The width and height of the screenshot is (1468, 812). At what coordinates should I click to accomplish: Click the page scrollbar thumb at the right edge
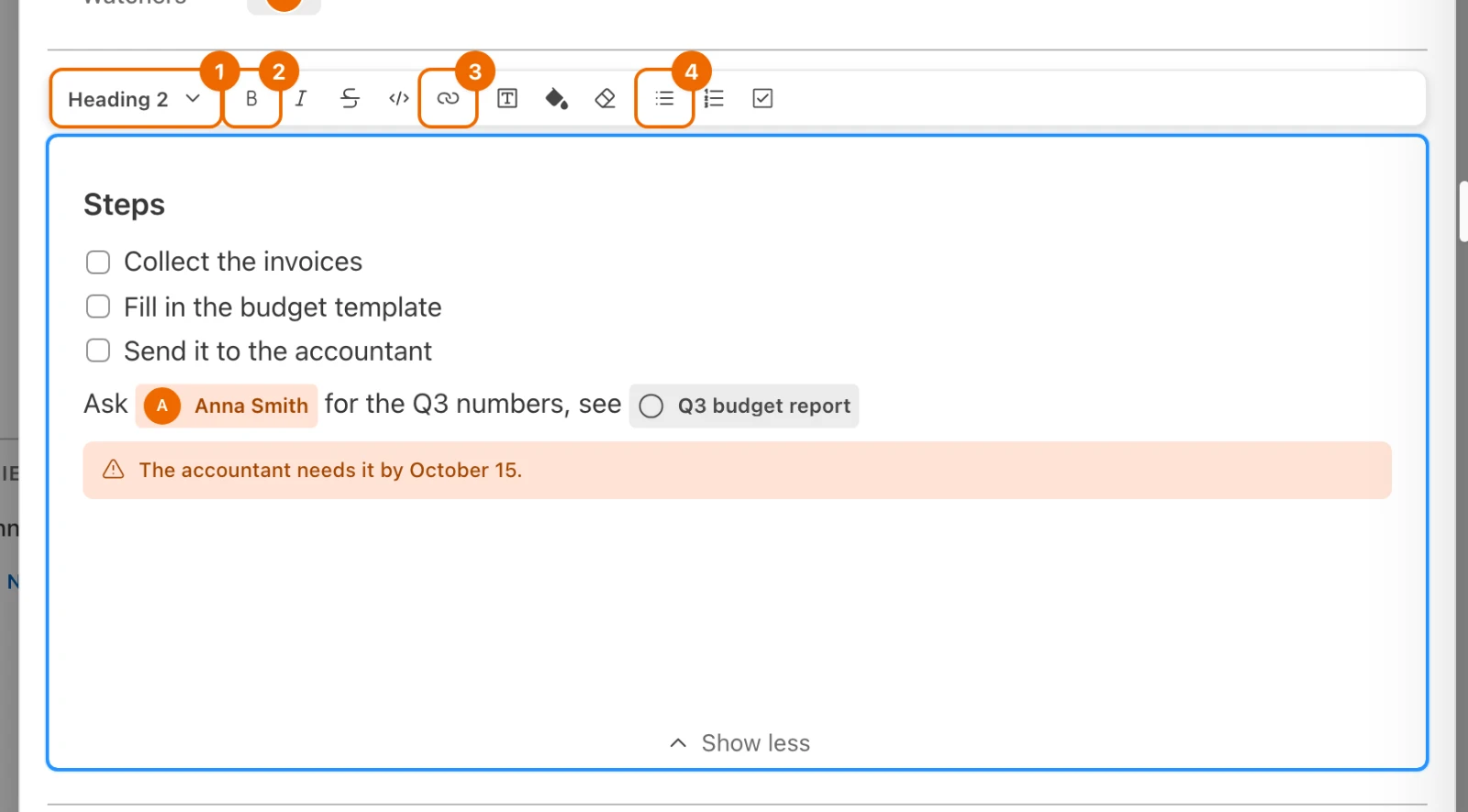pos(1463,212)
